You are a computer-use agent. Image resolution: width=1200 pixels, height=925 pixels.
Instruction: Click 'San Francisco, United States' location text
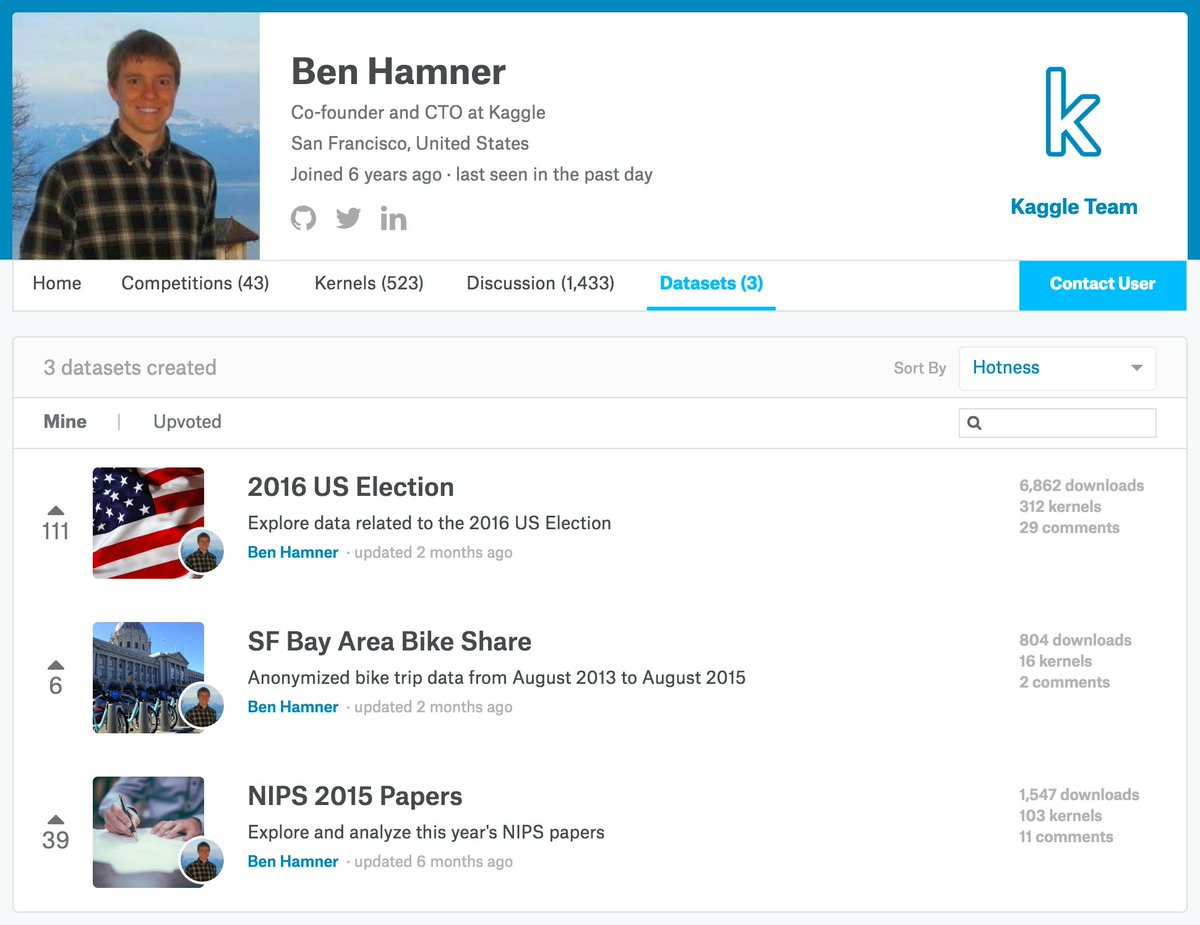(x=410, y=143)
